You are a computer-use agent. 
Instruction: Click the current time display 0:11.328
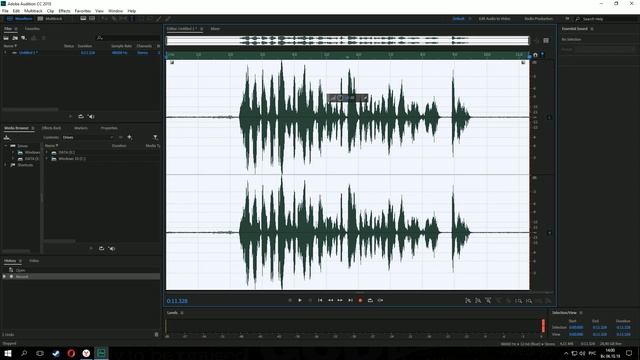[177, 301]
